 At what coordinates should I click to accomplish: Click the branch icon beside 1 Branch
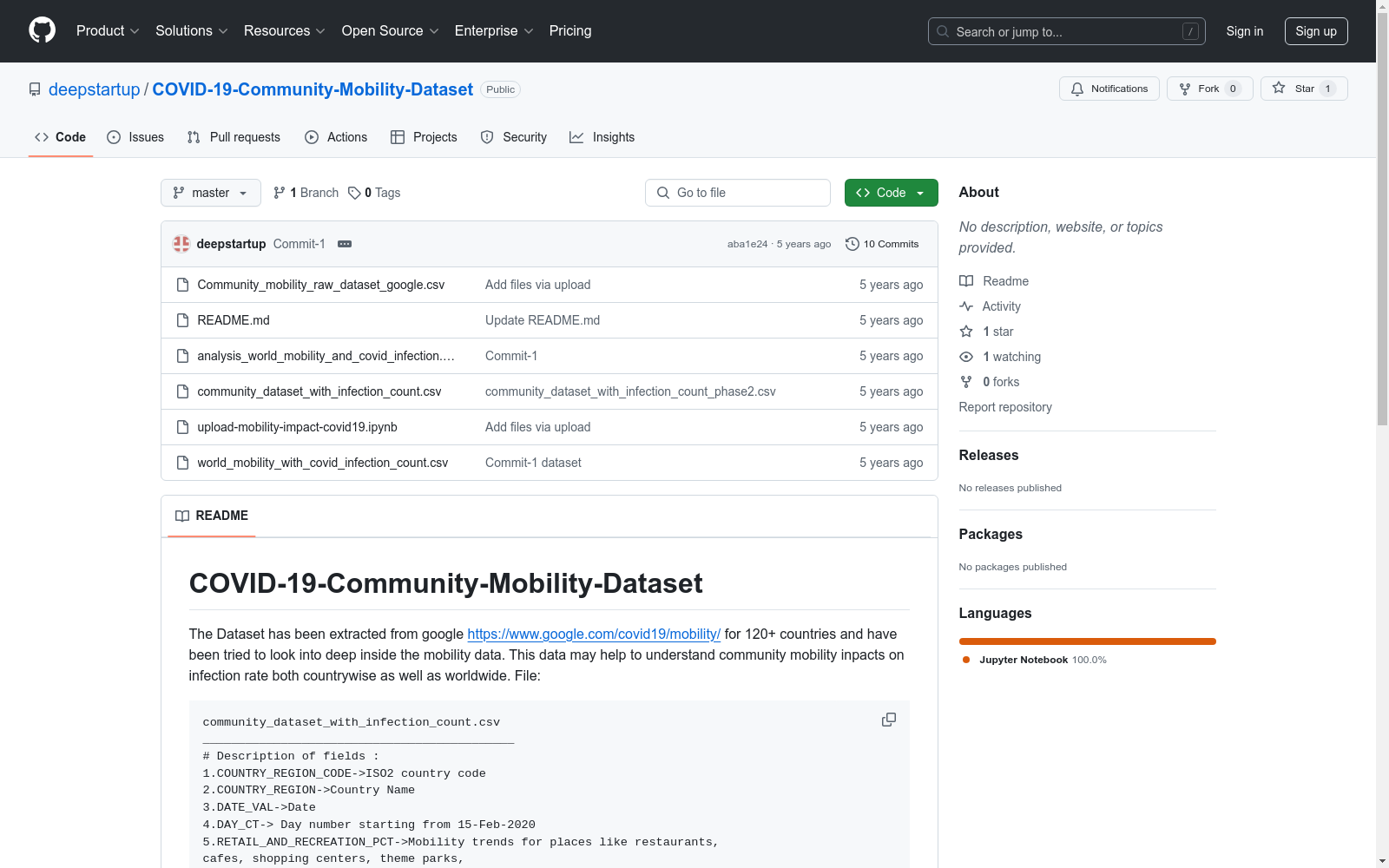[x=280, y=193]
